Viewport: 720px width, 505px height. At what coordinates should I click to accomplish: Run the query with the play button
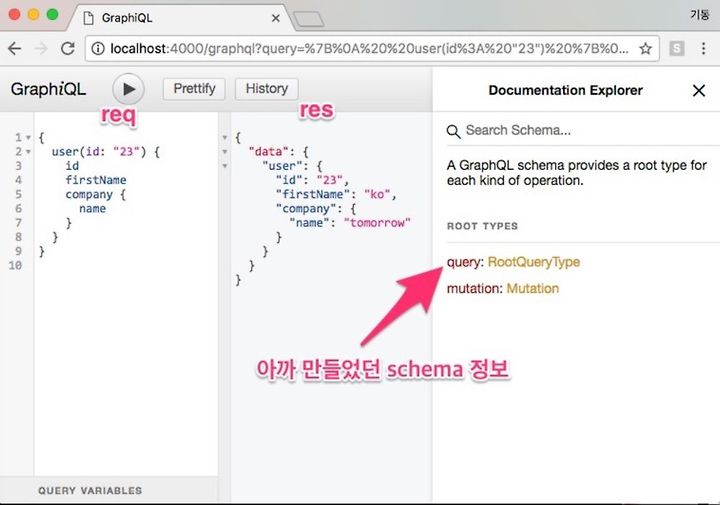point(129,89)
